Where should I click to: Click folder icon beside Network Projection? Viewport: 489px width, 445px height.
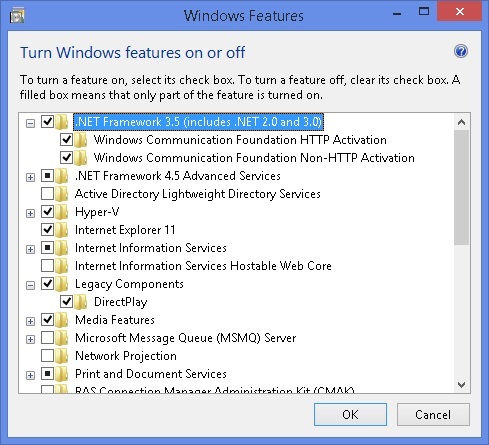(61, 356)
